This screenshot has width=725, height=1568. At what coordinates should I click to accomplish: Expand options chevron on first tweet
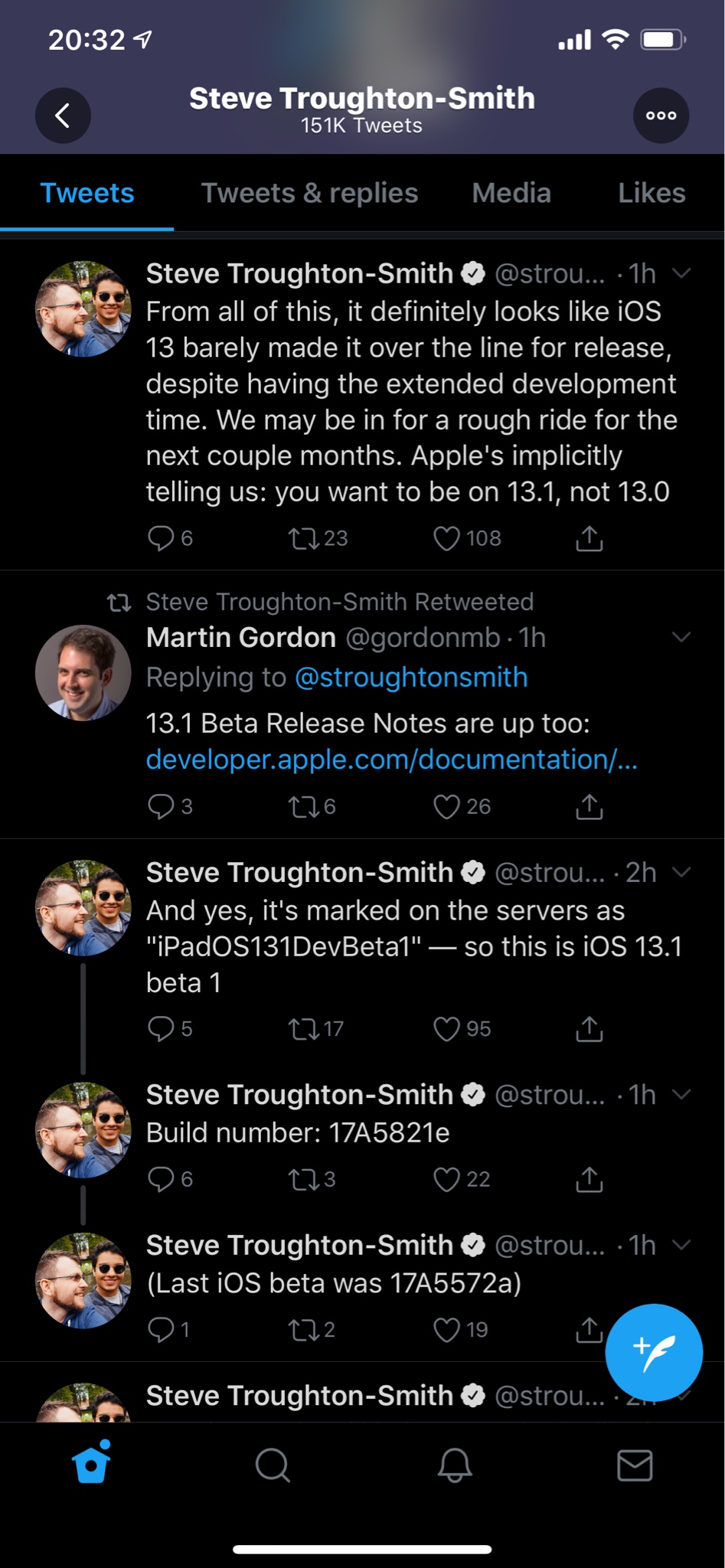coord(681,273)
